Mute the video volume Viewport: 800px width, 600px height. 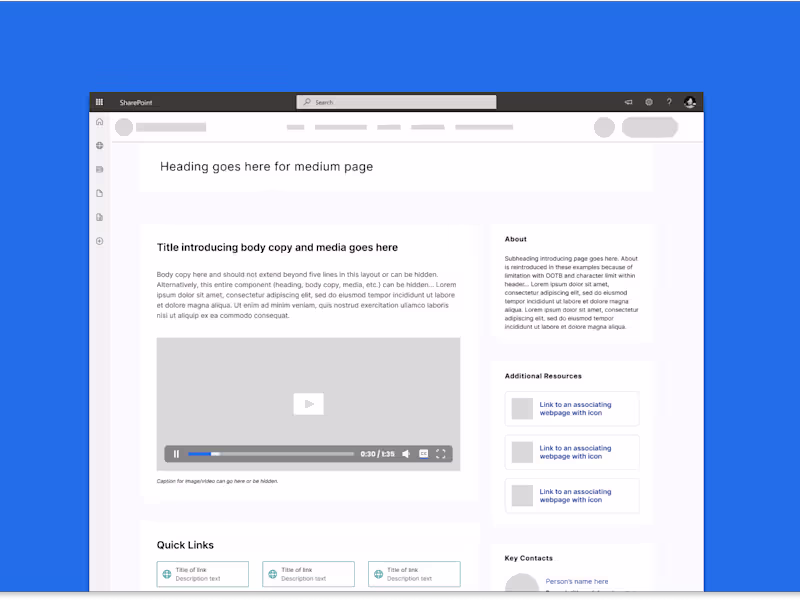tap(405, 454)
